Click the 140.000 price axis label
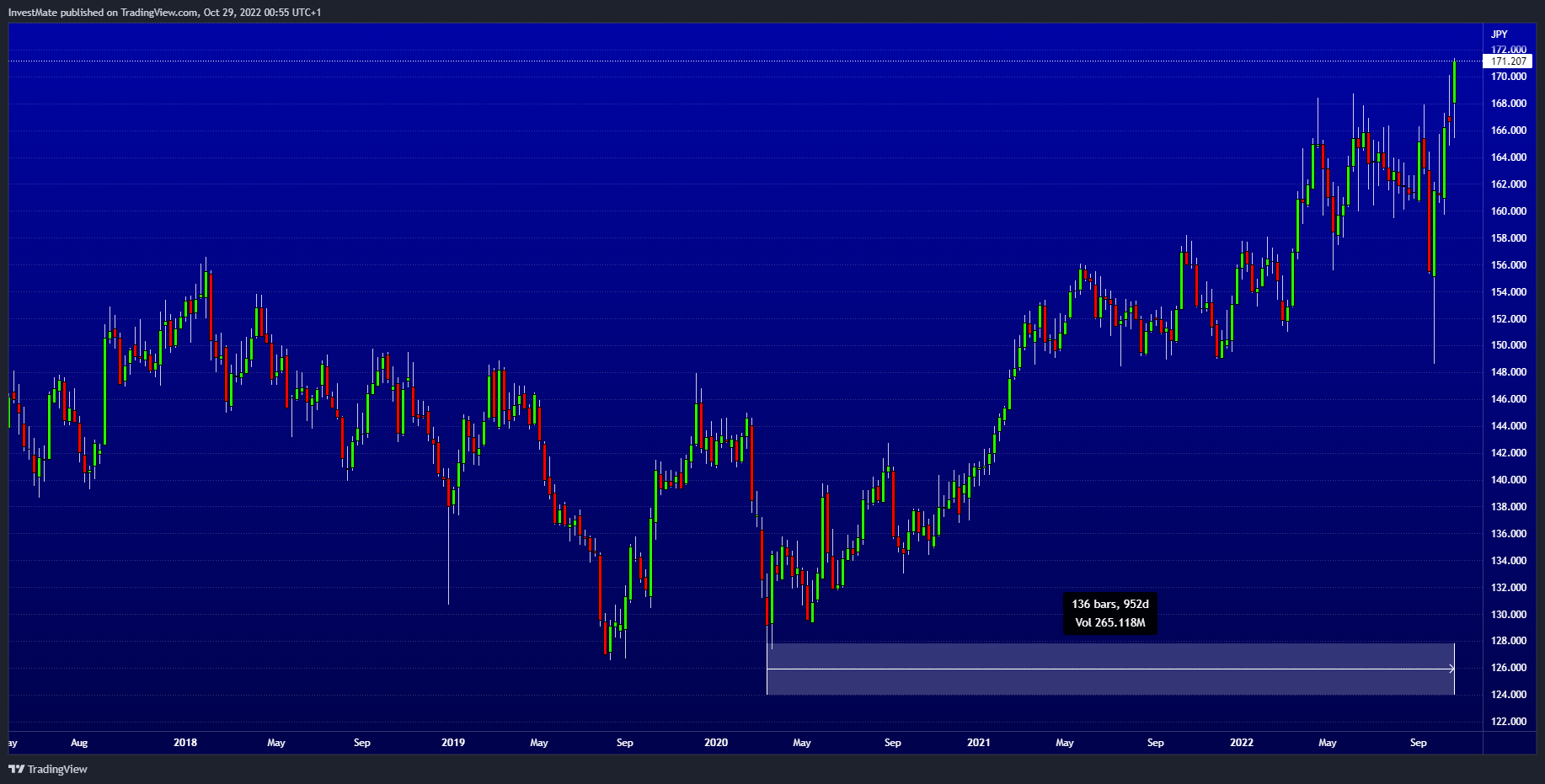The width and height of the screenshot is (1545, 784). 1509,480
